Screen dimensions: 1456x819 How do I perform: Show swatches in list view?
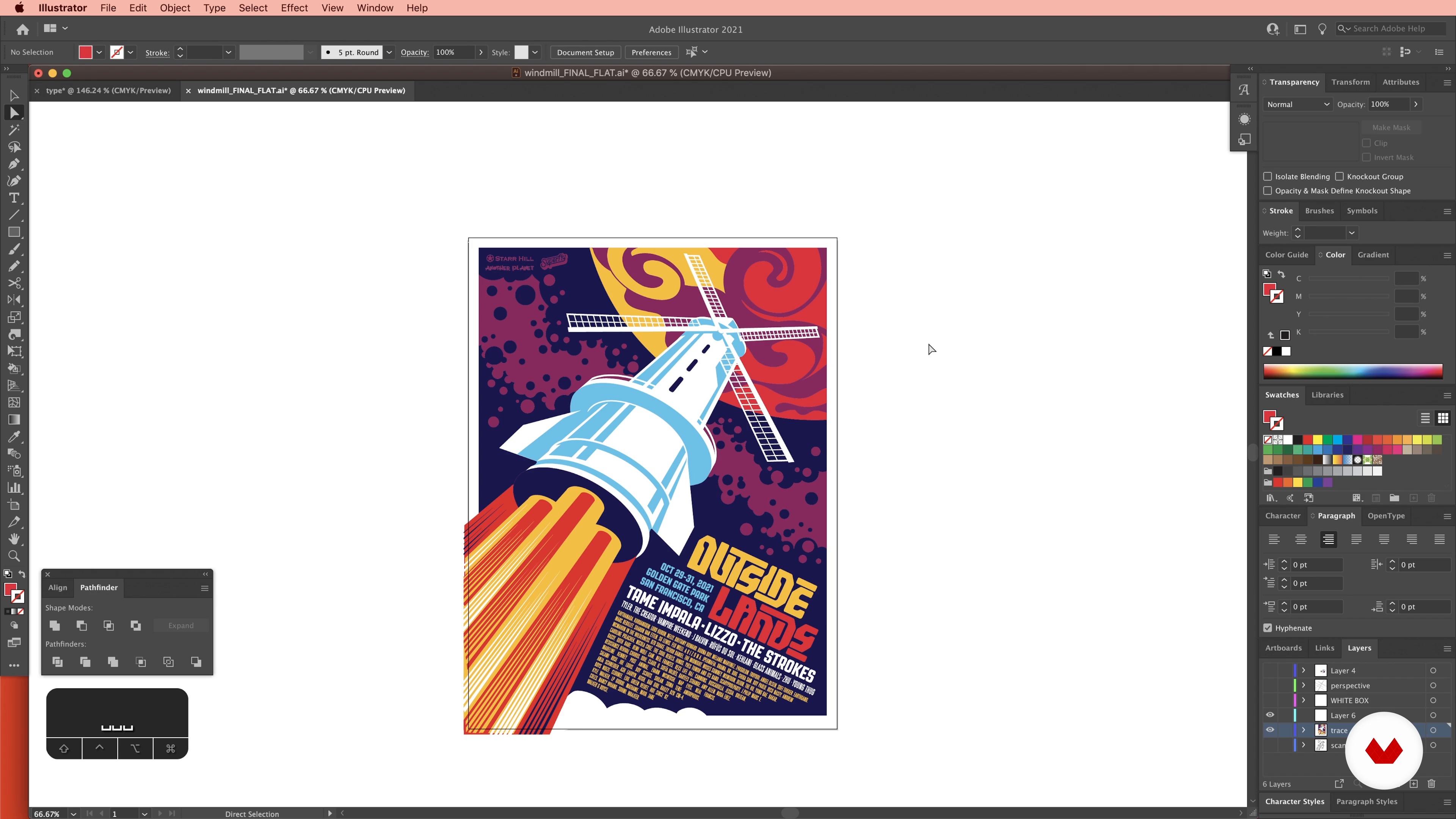1426,418
